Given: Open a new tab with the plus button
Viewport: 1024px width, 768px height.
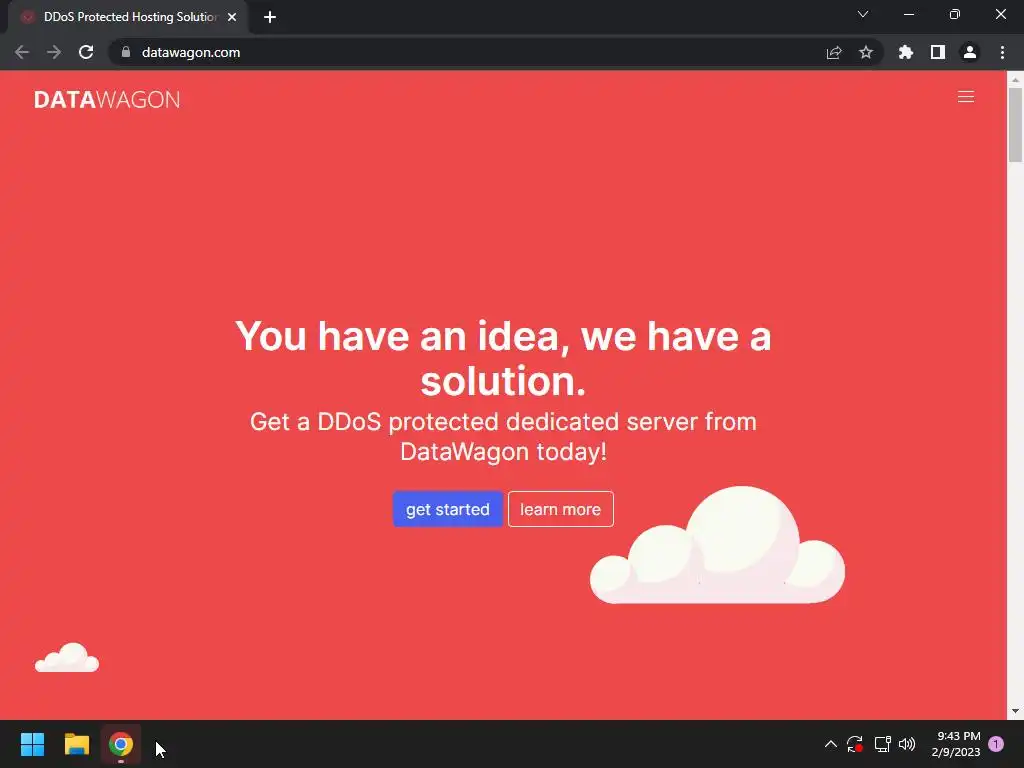Looking at the screenshot, I should (x=270, y=17).
